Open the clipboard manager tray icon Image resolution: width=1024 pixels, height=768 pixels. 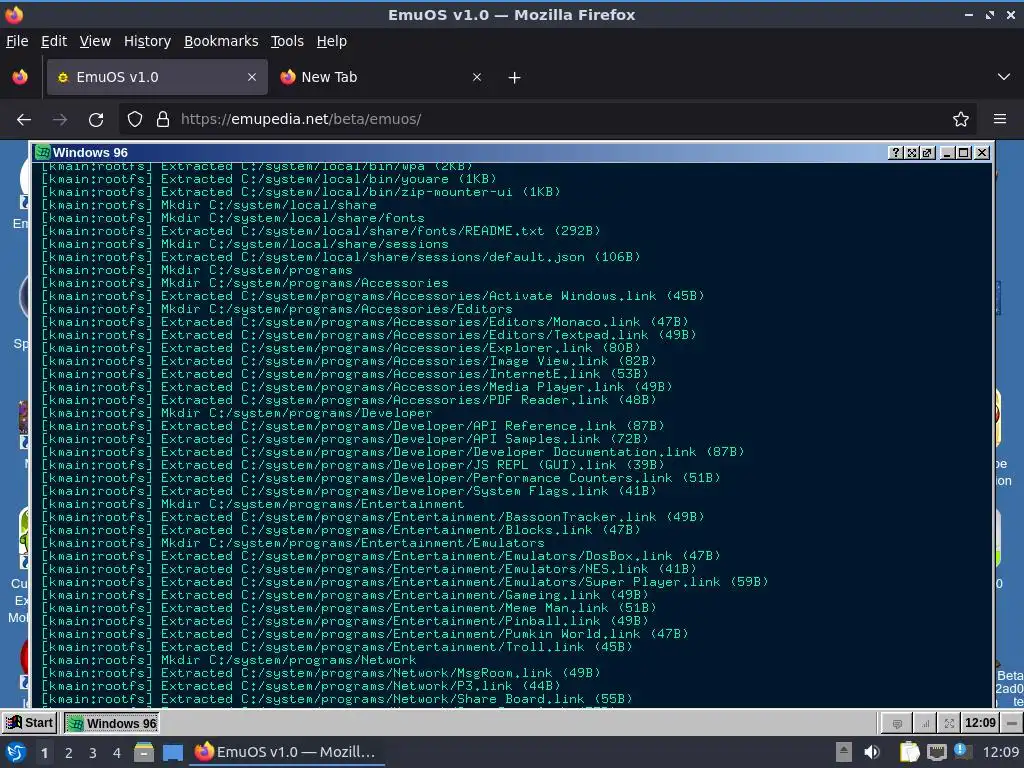pos(909,752)
